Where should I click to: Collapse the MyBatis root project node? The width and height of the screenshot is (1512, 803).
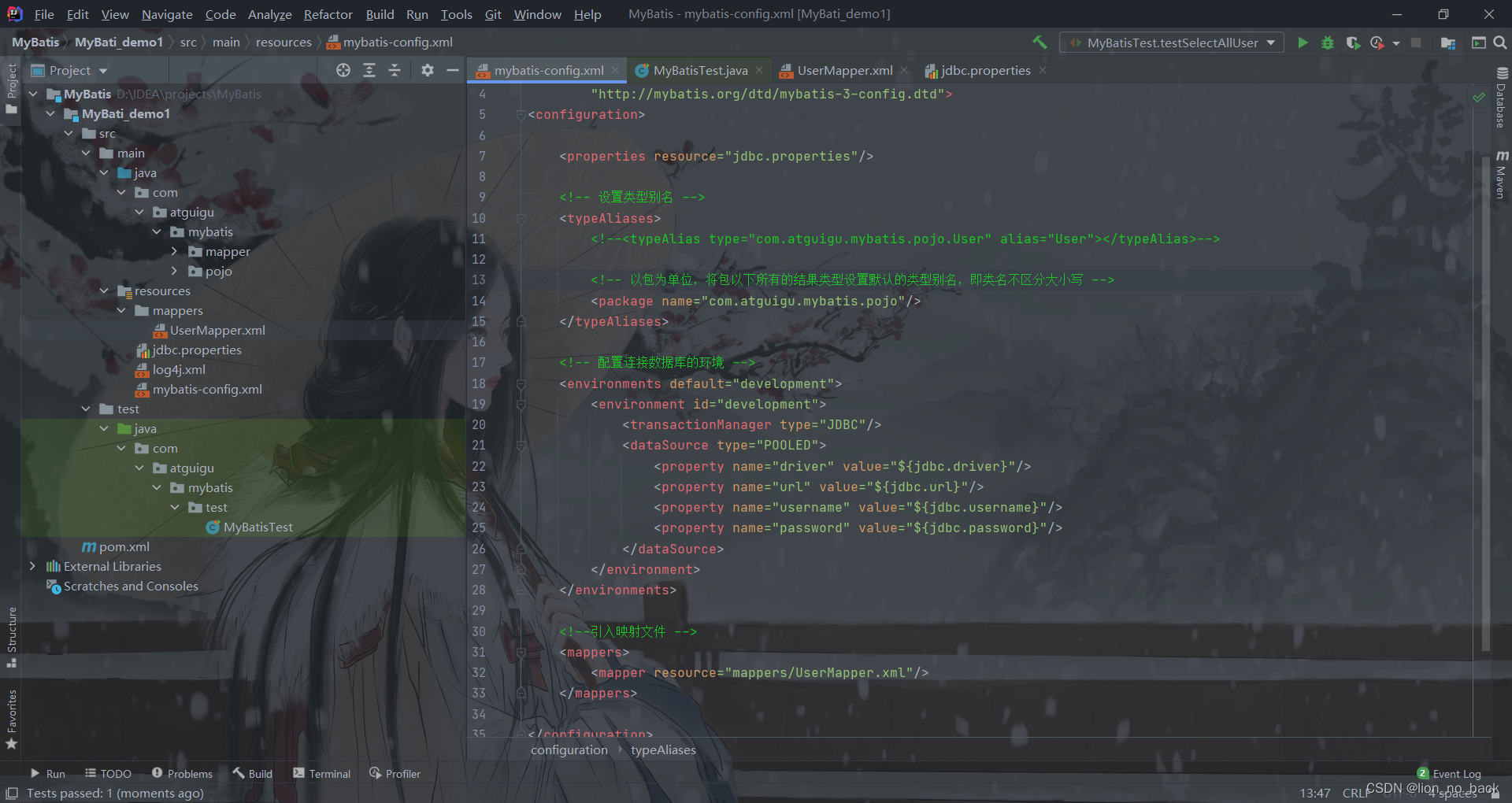pyautogui.click(x=33, y=94)
